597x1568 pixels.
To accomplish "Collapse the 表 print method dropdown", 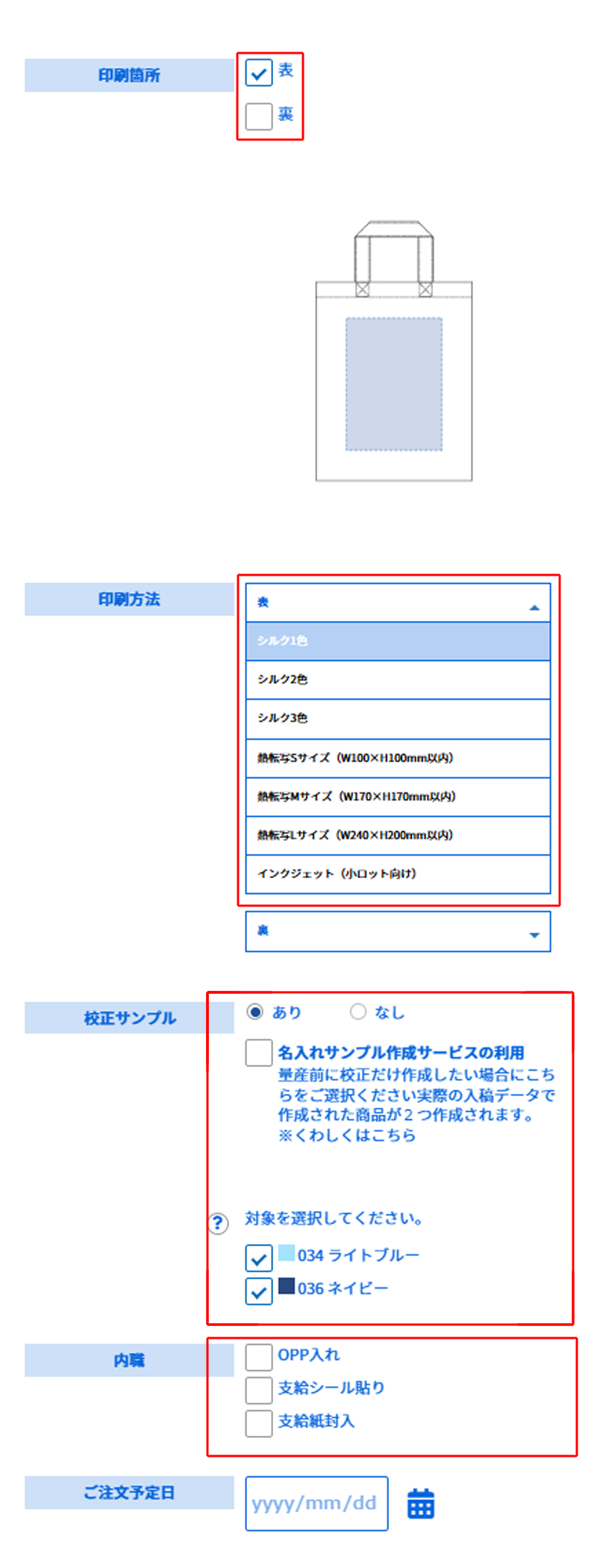I will coord(398,603).
